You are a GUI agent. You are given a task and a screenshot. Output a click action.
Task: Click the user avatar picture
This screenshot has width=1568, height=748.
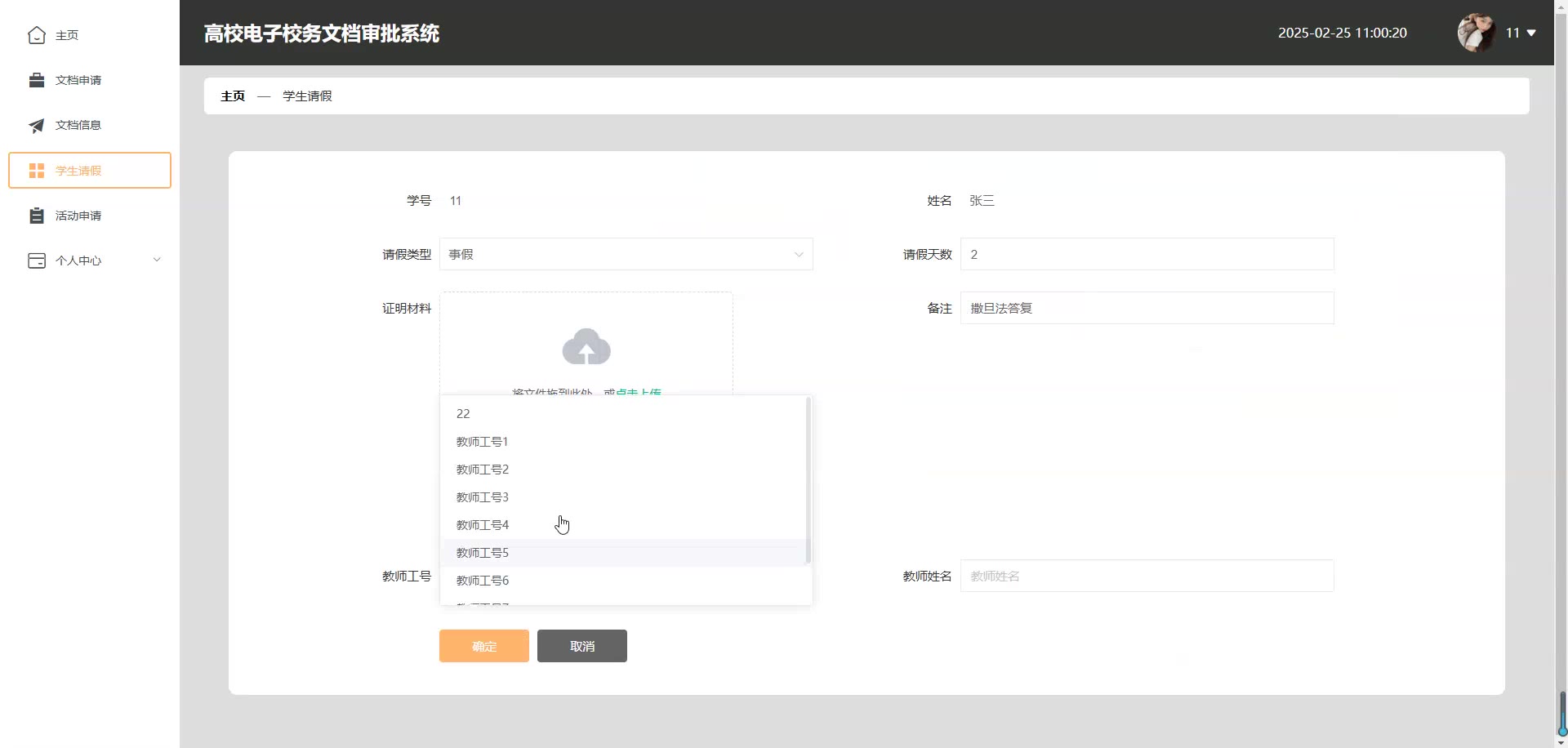coord(1477,33)
